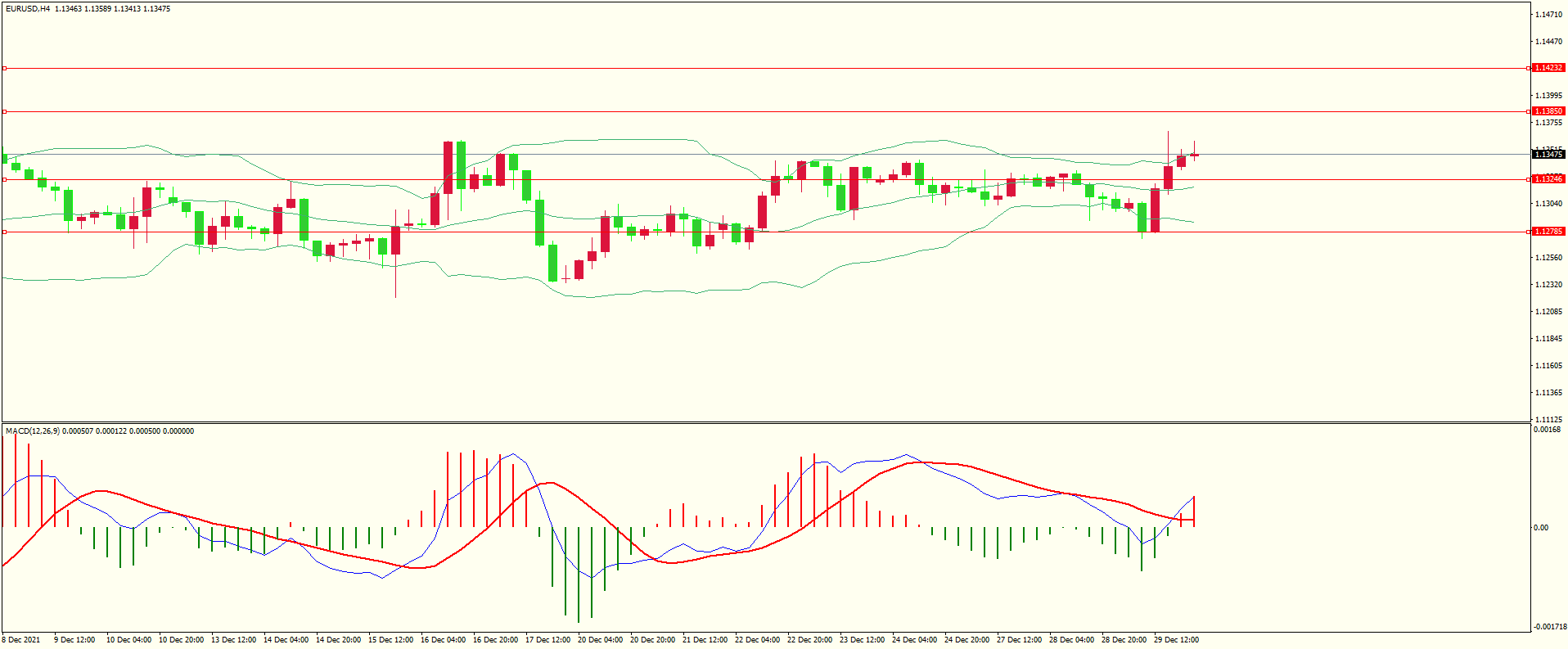Click the 28 Dec 04:00 time label

click(x=1071, y=640)
